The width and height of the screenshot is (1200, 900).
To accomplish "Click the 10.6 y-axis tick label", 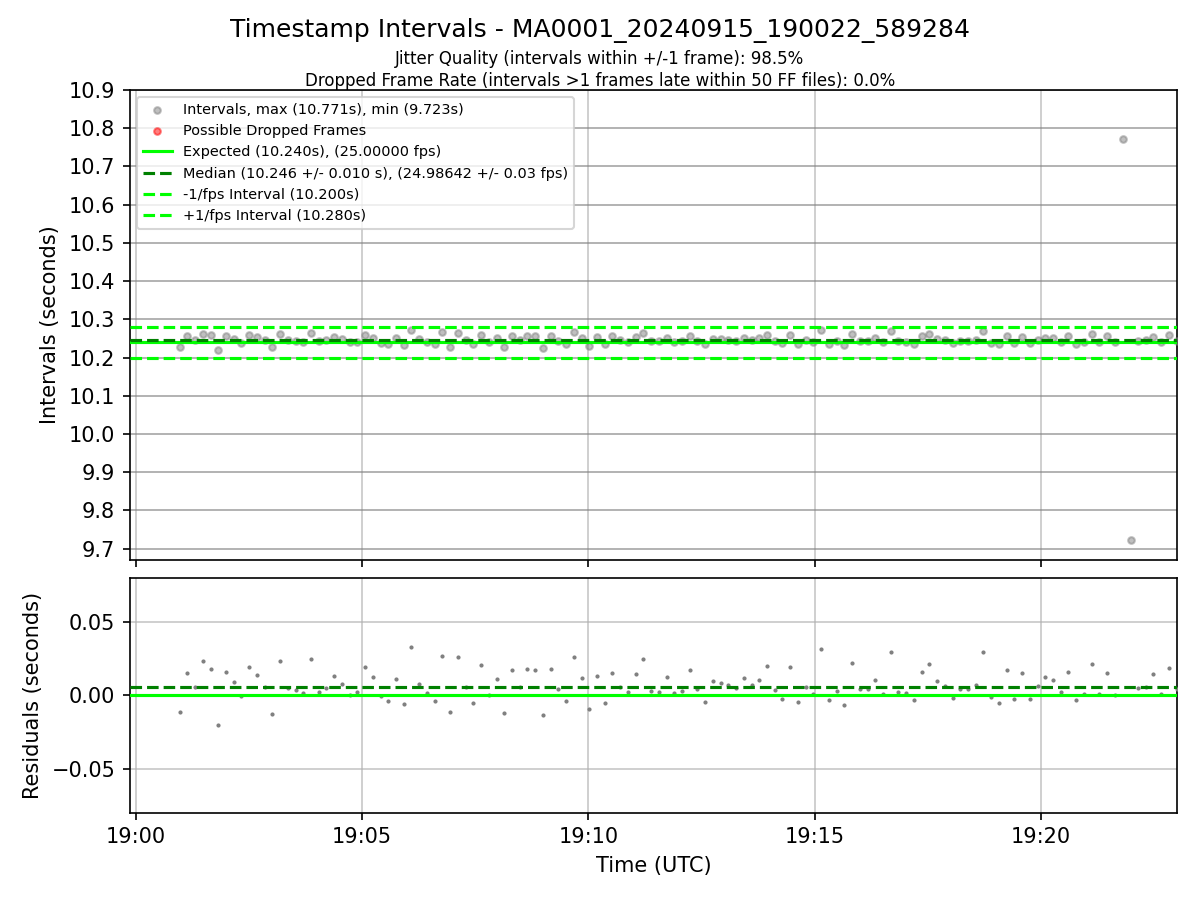I will 92,205.
